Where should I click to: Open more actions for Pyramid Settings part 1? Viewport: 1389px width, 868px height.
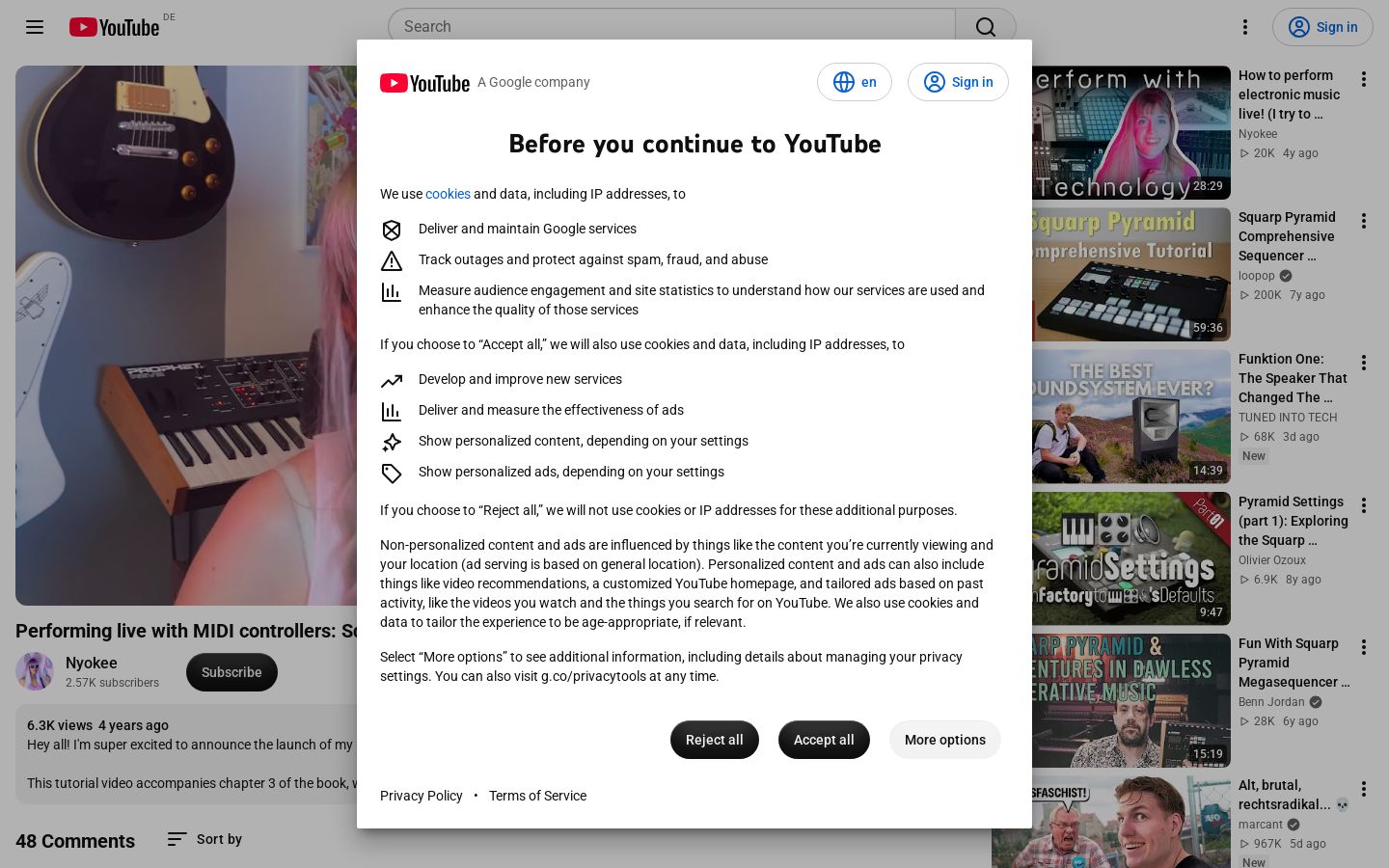(1364, 505)
